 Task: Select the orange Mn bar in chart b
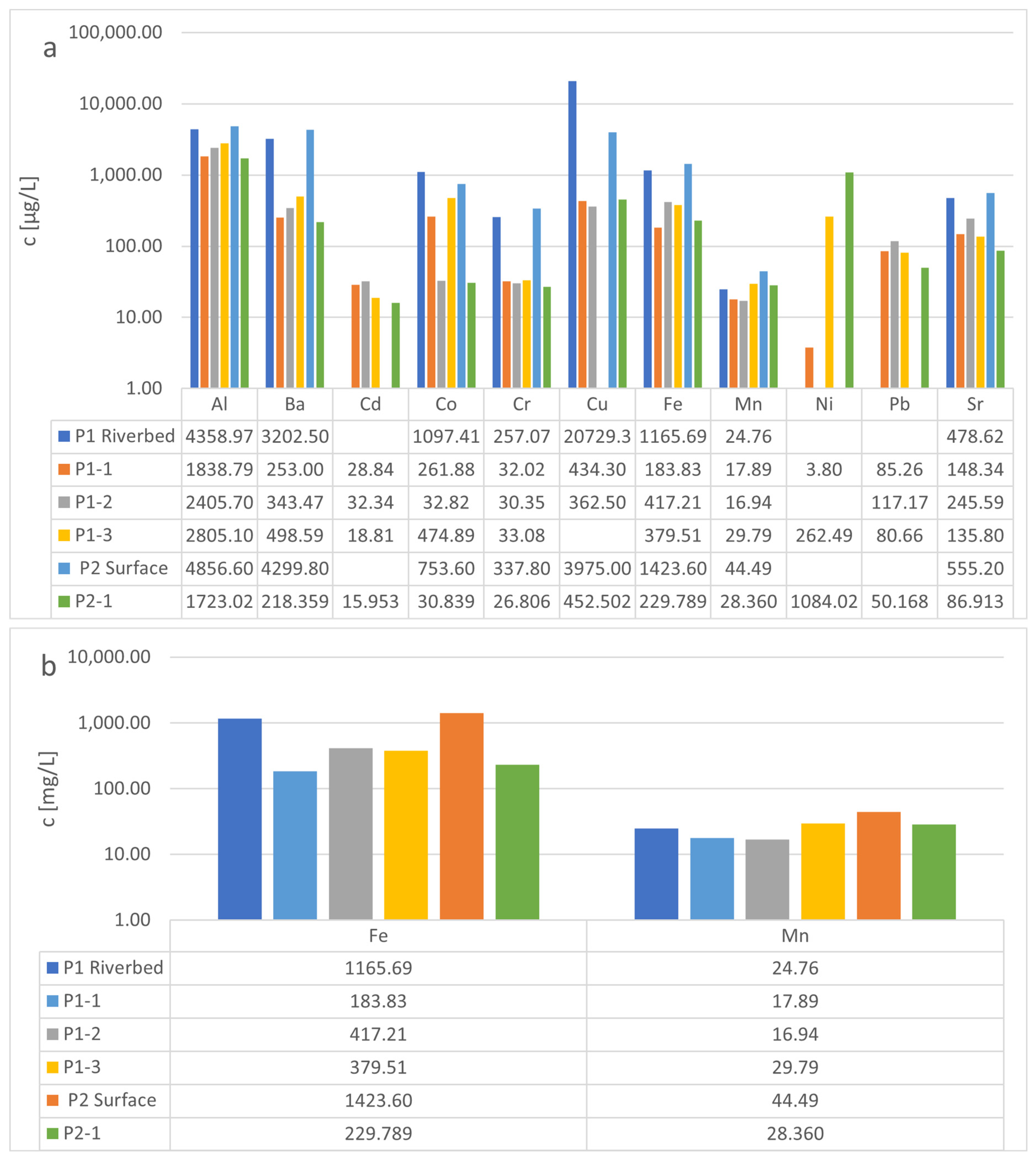(878, 865)
